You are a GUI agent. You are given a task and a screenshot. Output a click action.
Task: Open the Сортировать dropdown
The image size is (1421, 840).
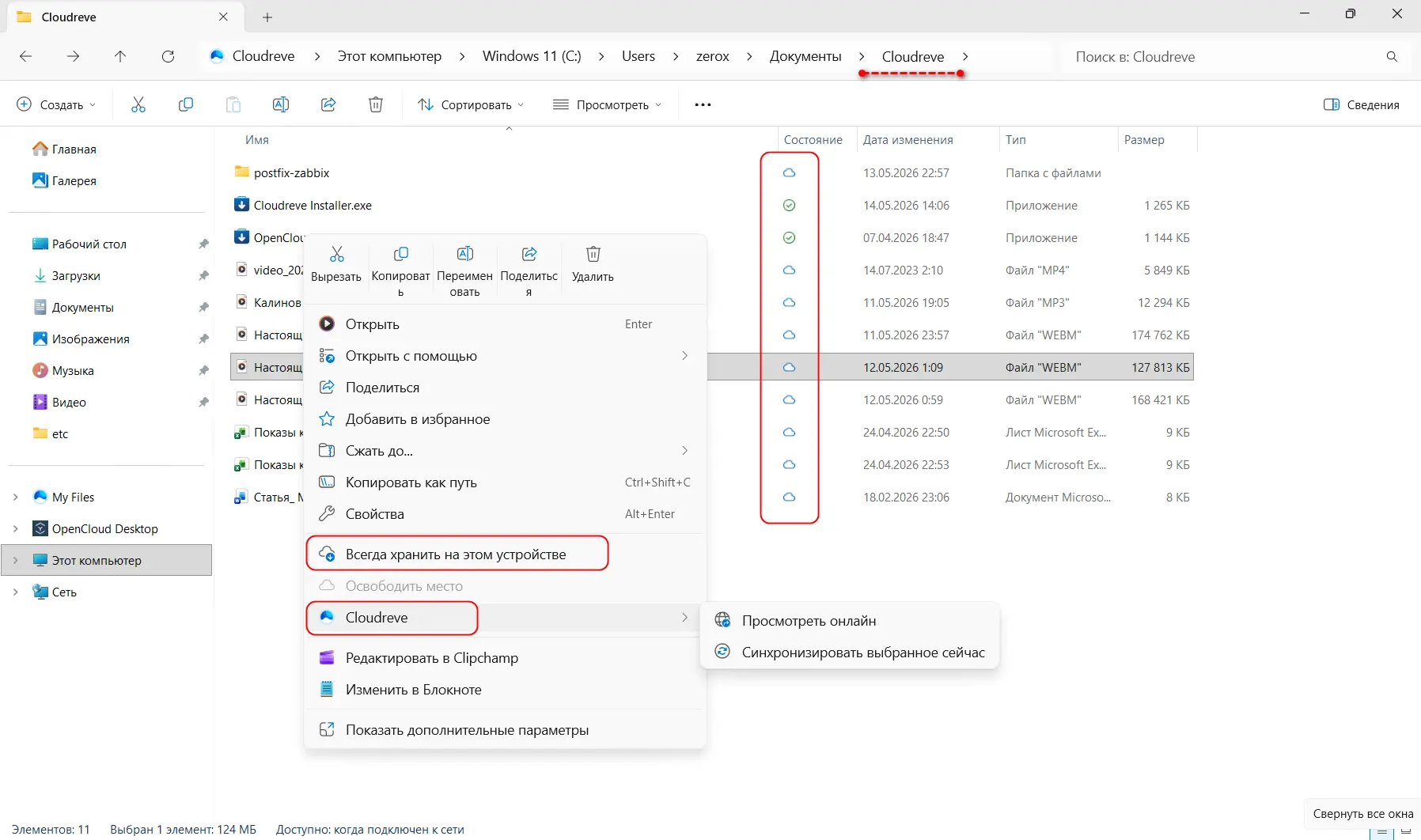(471, 104)
